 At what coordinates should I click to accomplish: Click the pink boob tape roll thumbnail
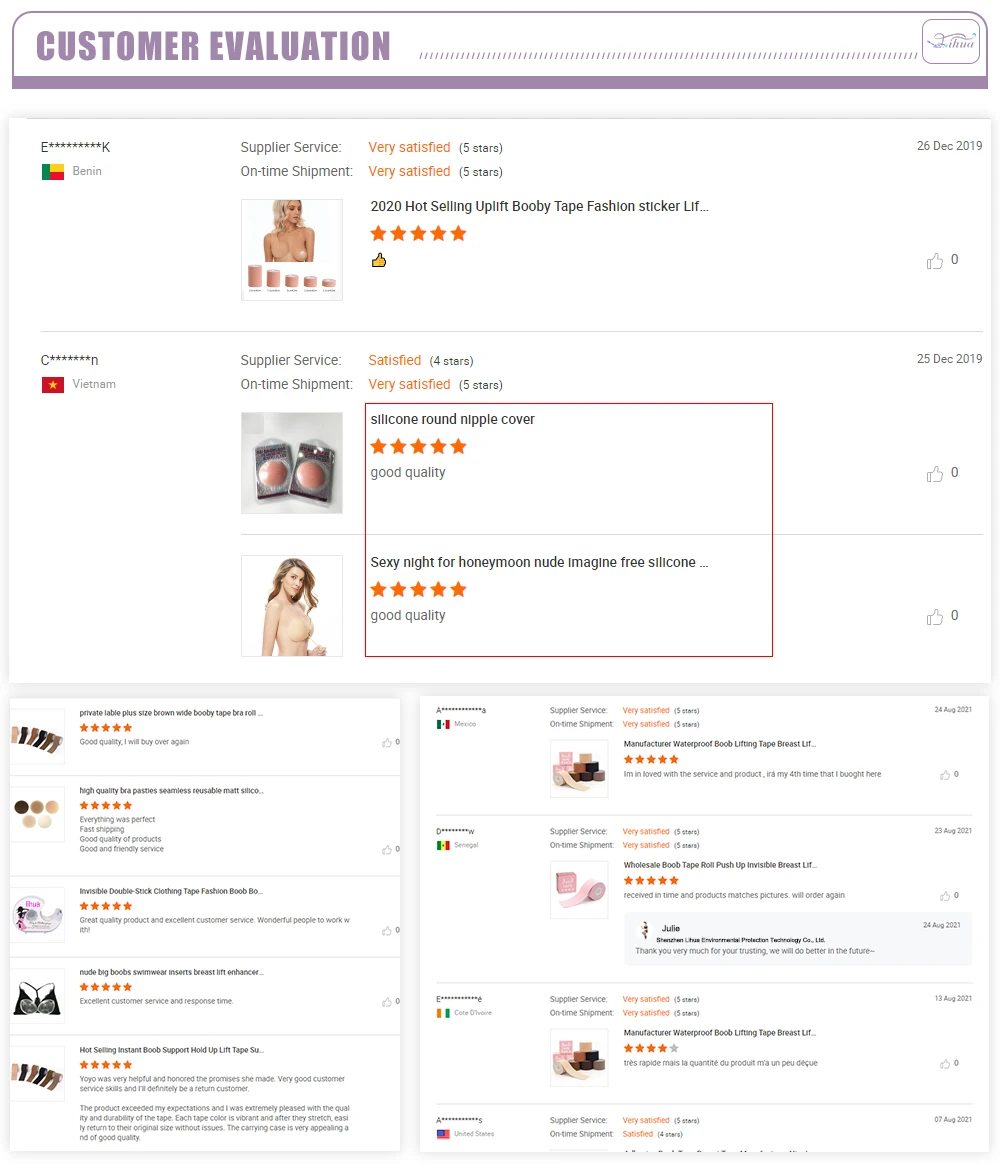[x=579, y=889]
